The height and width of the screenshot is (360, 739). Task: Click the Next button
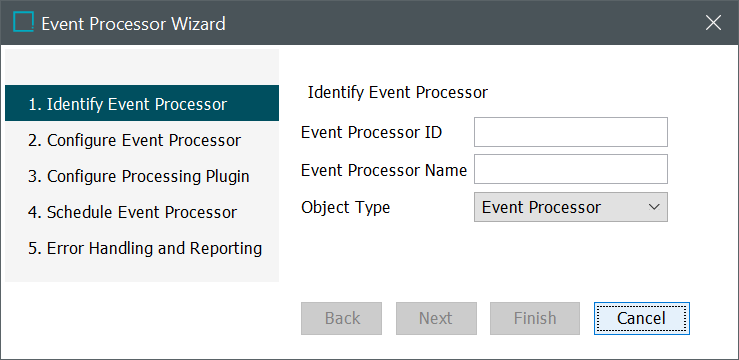436,319
